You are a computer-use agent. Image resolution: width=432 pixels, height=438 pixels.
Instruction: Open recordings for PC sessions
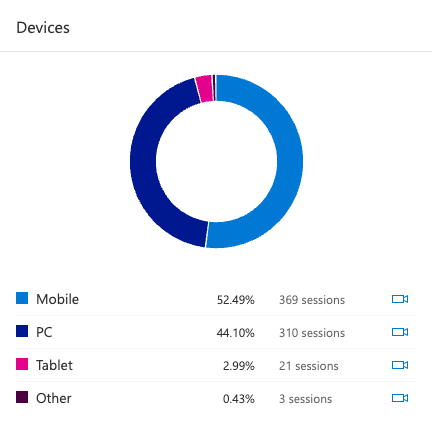tap(400, 332)
